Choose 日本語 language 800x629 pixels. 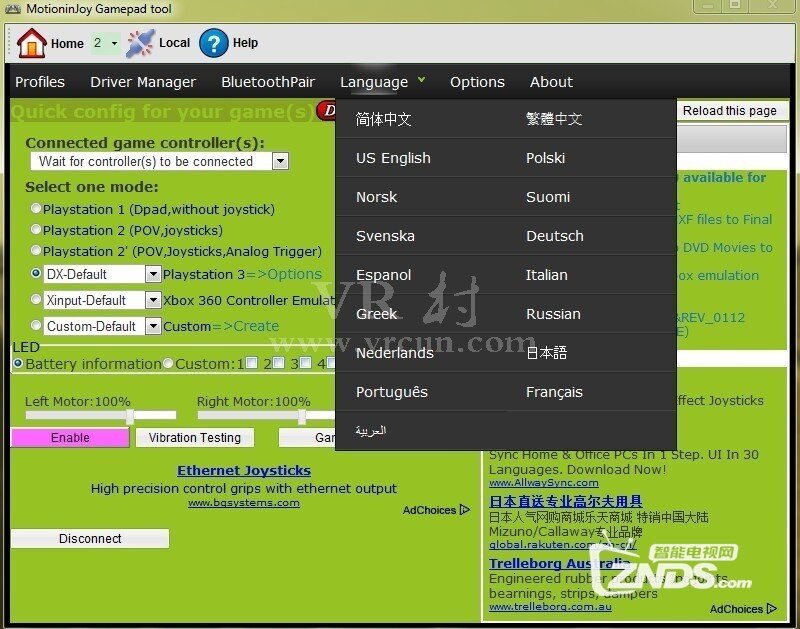tap(546, 353)
